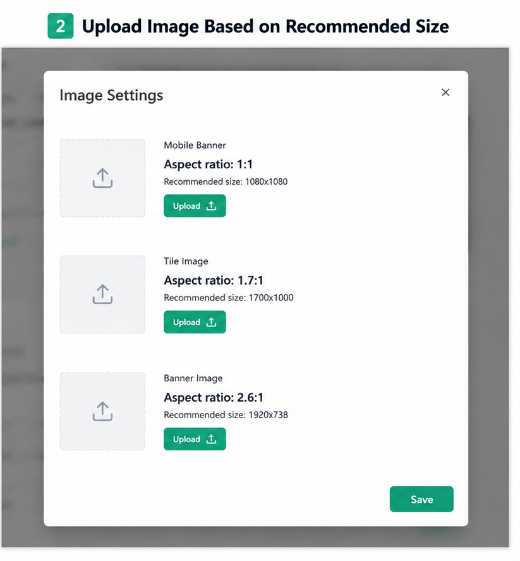Click the Upload Image Based on Recommended Size heading
The image size is (520, 561).
[x=266, y=26]
